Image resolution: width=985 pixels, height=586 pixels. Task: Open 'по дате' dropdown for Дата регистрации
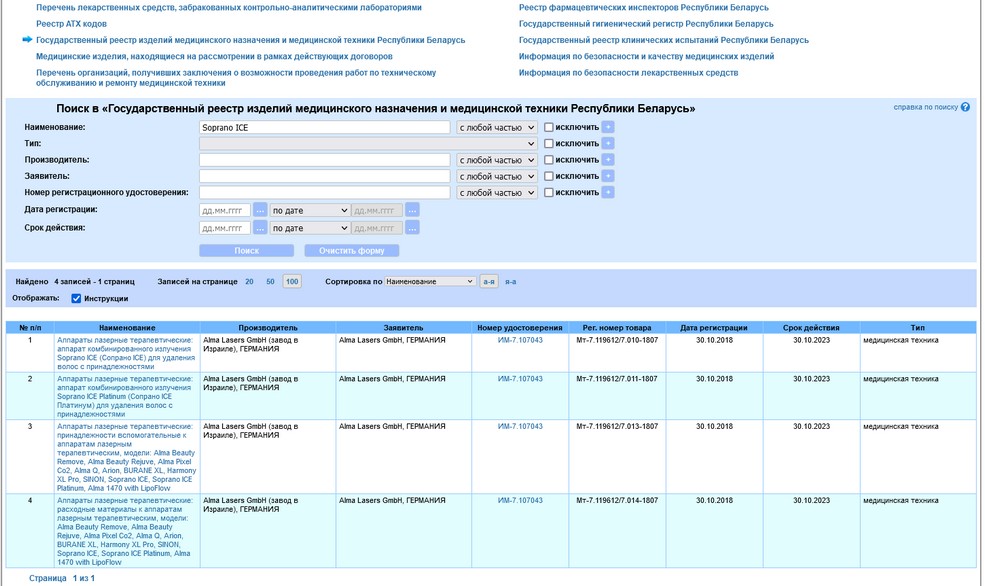click(310, 210)
